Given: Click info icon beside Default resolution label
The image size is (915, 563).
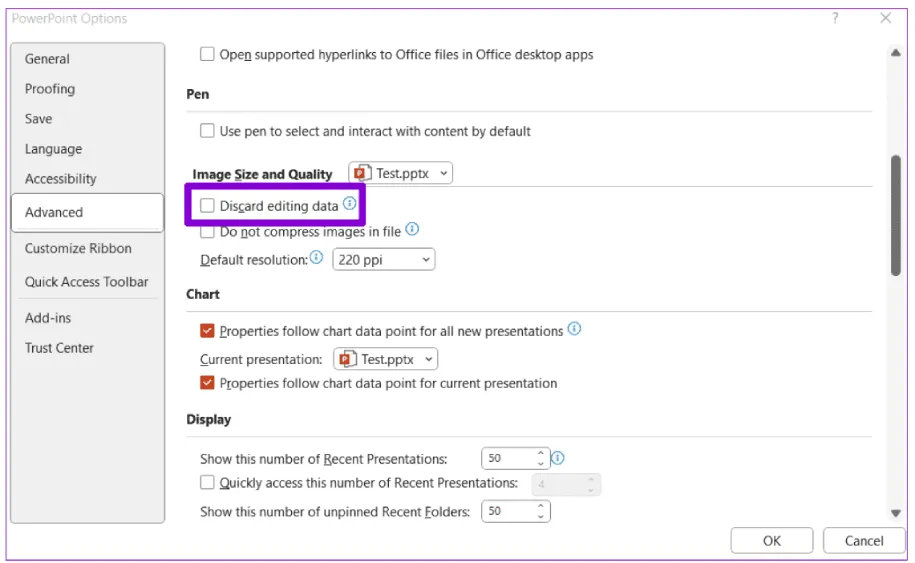Looking at the screenshot, I should [x=317, y=258].
